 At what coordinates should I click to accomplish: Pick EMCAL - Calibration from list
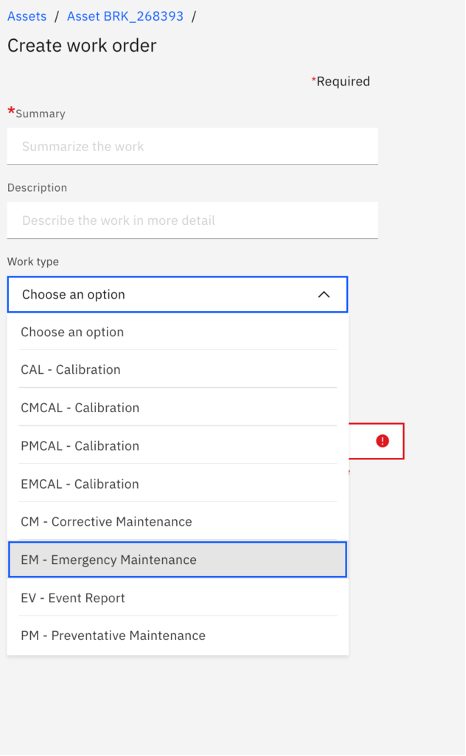(x=178, y=484)
